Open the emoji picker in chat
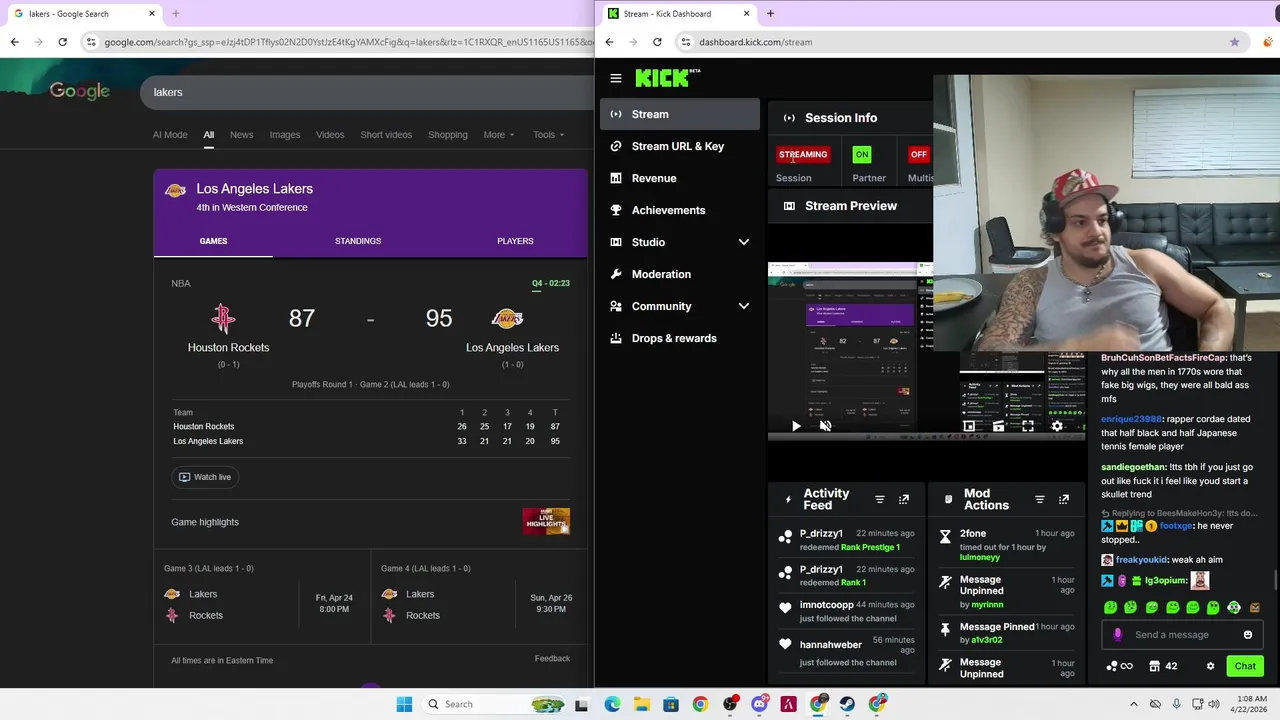 coord(1247,635)
